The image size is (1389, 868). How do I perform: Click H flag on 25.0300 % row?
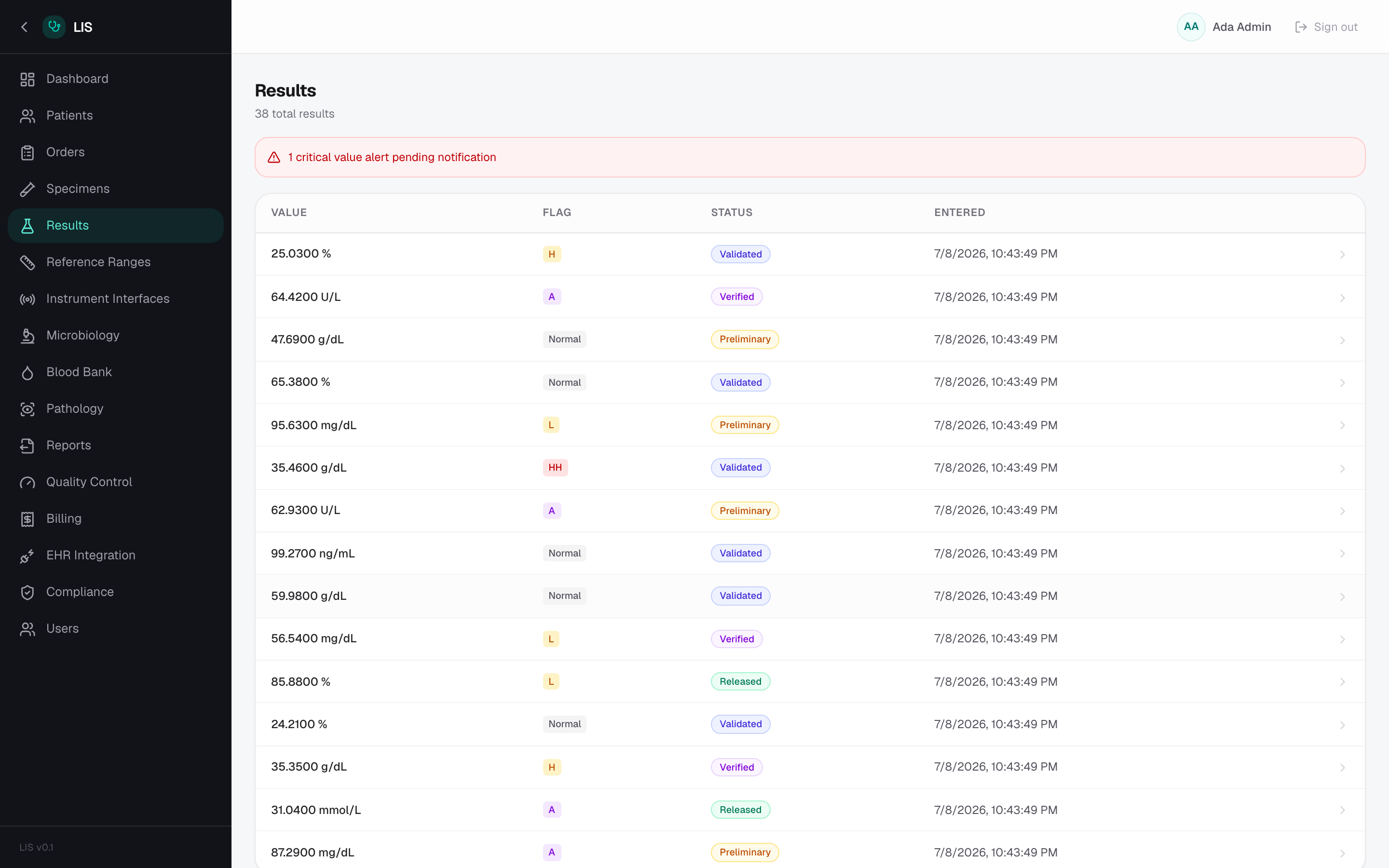point(552,254)
